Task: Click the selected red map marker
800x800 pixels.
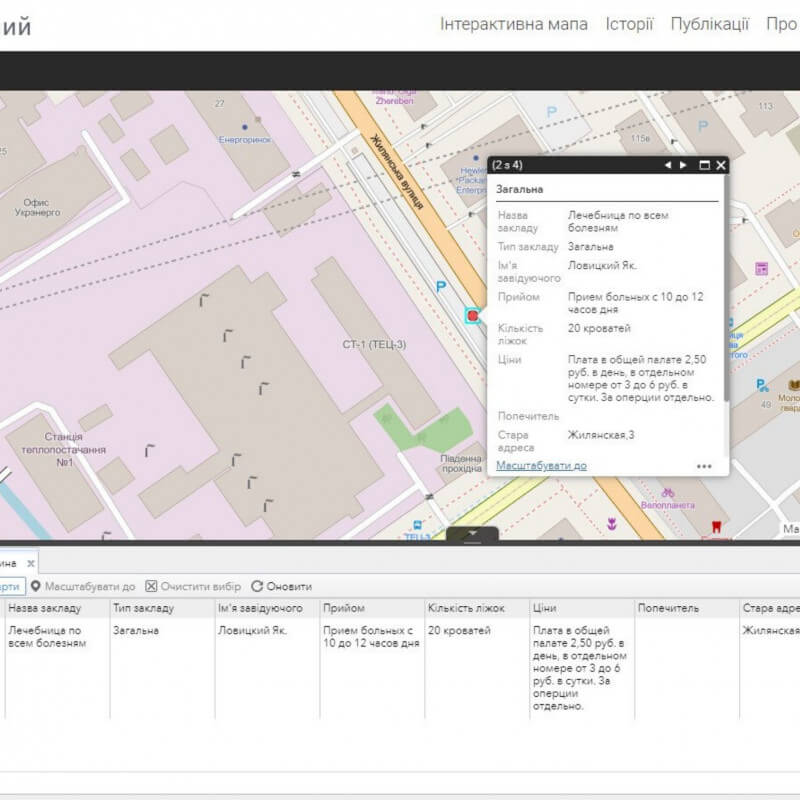Action: point(473,316)
